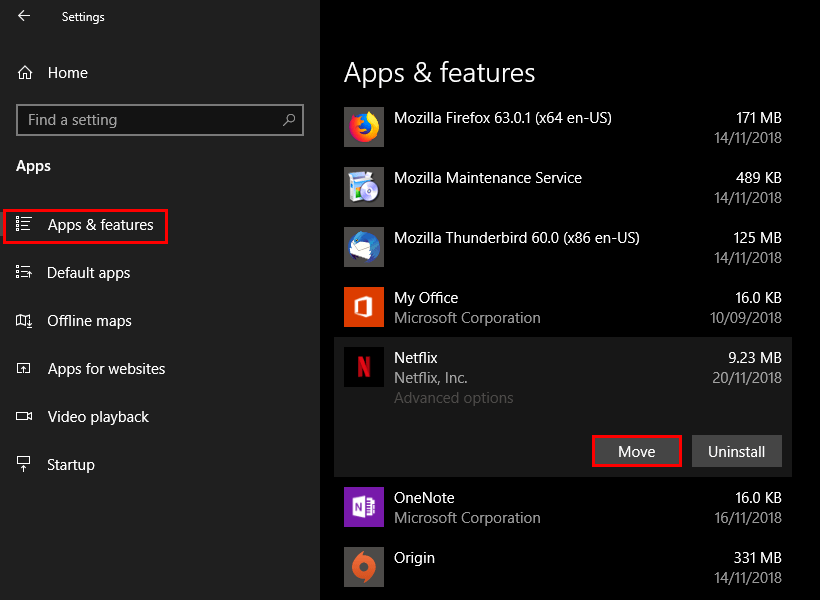820x600 pixels.
Task: Open Netflix Advanced options link
Action: (453, 398)
